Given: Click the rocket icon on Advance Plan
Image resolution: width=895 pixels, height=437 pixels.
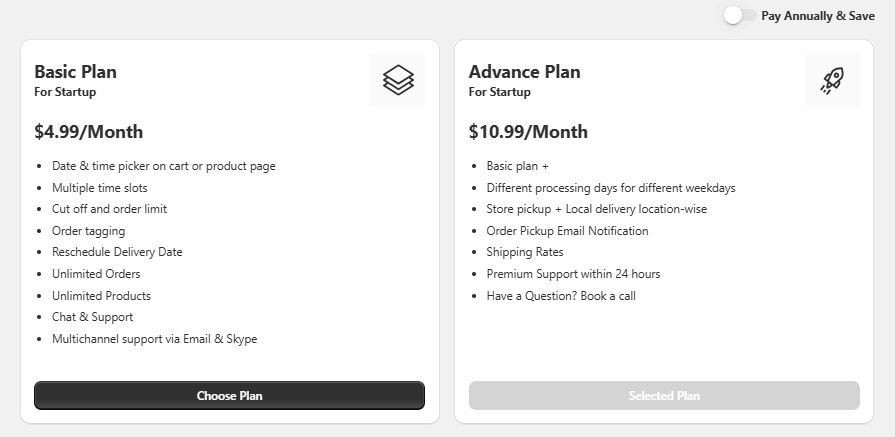Looking at the screenshot, I should click(832, 80).
